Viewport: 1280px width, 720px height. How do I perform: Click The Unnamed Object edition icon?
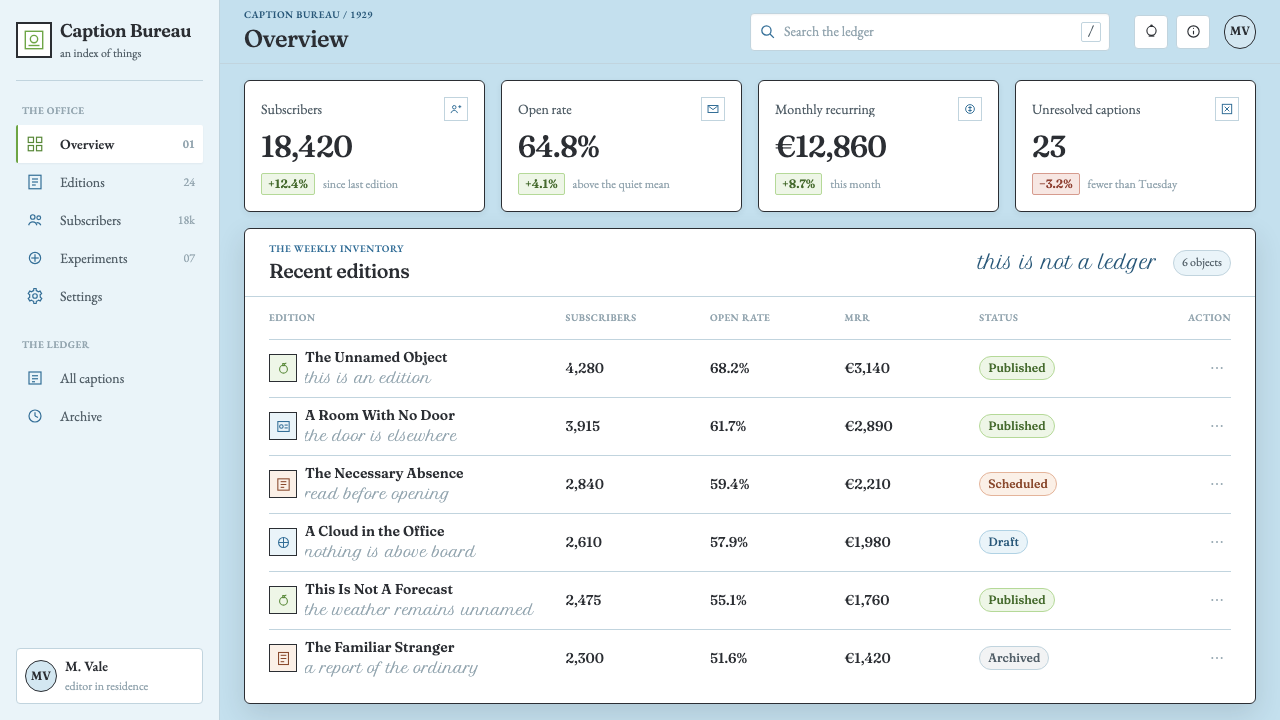point(283,368)
